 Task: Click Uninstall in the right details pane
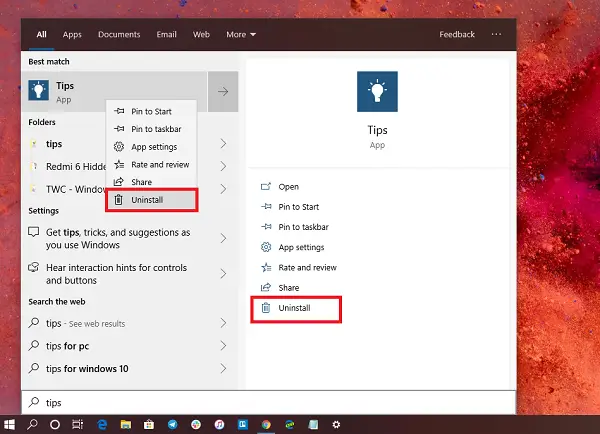pyautogui.click(x=296, y=308)
